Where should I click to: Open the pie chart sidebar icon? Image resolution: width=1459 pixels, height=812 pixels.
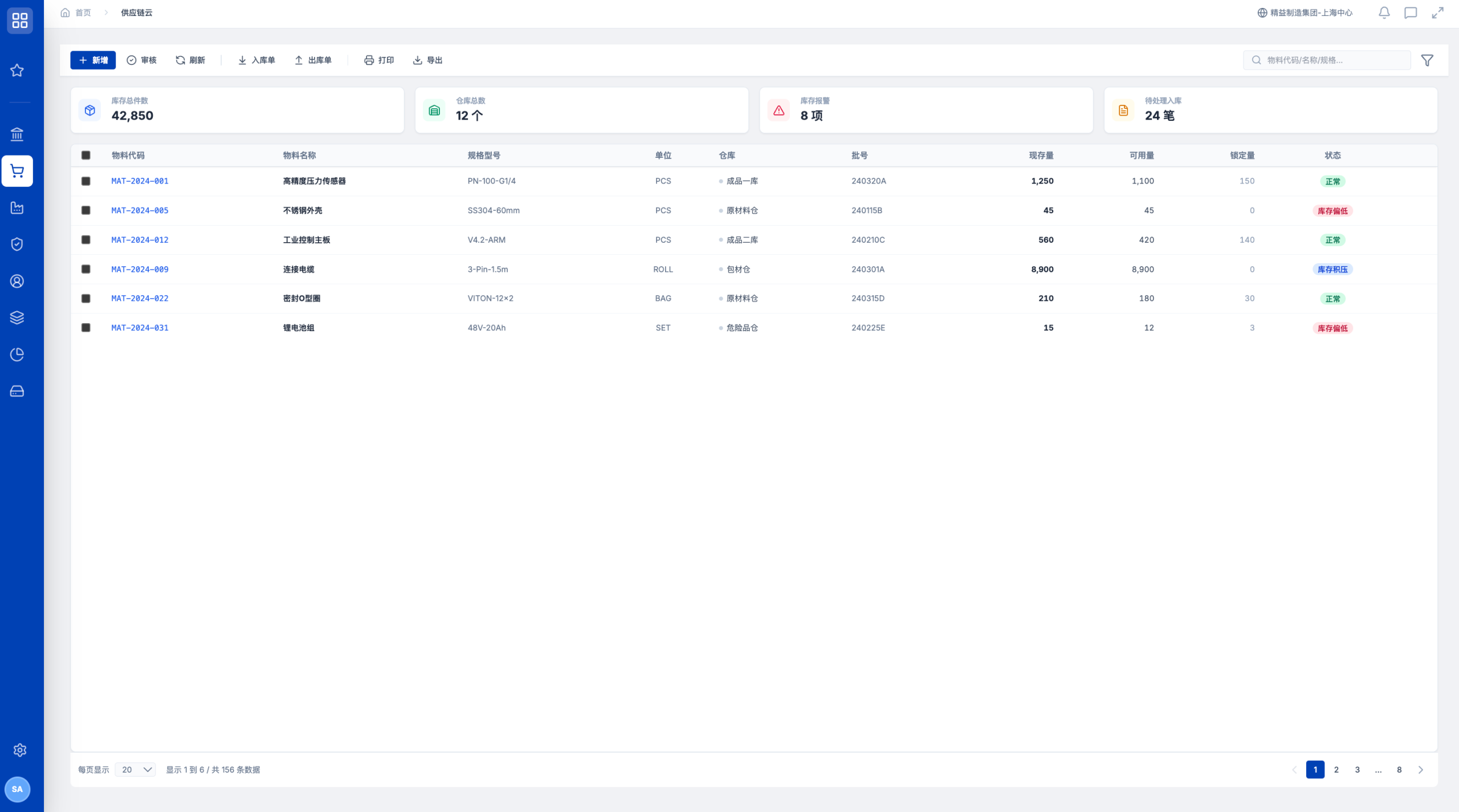coord(17,354)
